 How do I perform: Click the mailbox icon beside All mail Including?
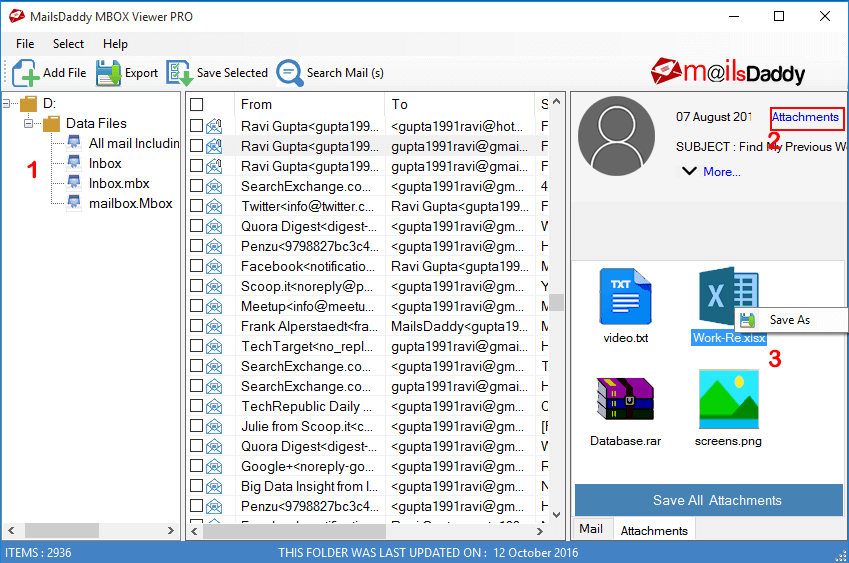point(74,142)
